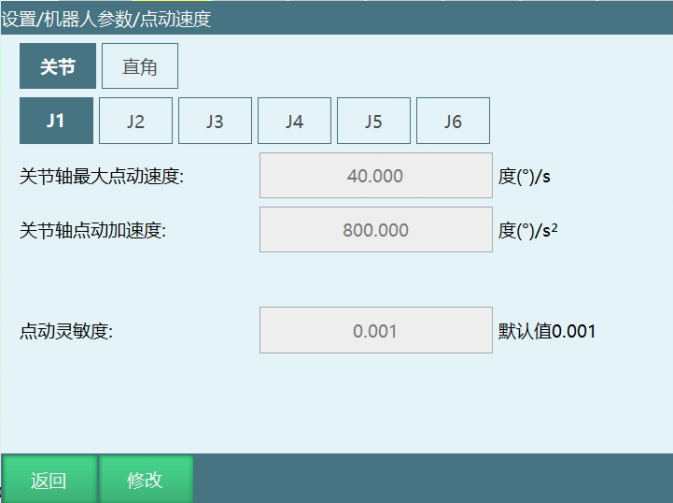Select the 关节 (joint) mode tab
Image resolution: width=673 pixels, height=503 pixels.
click(57, 67)
